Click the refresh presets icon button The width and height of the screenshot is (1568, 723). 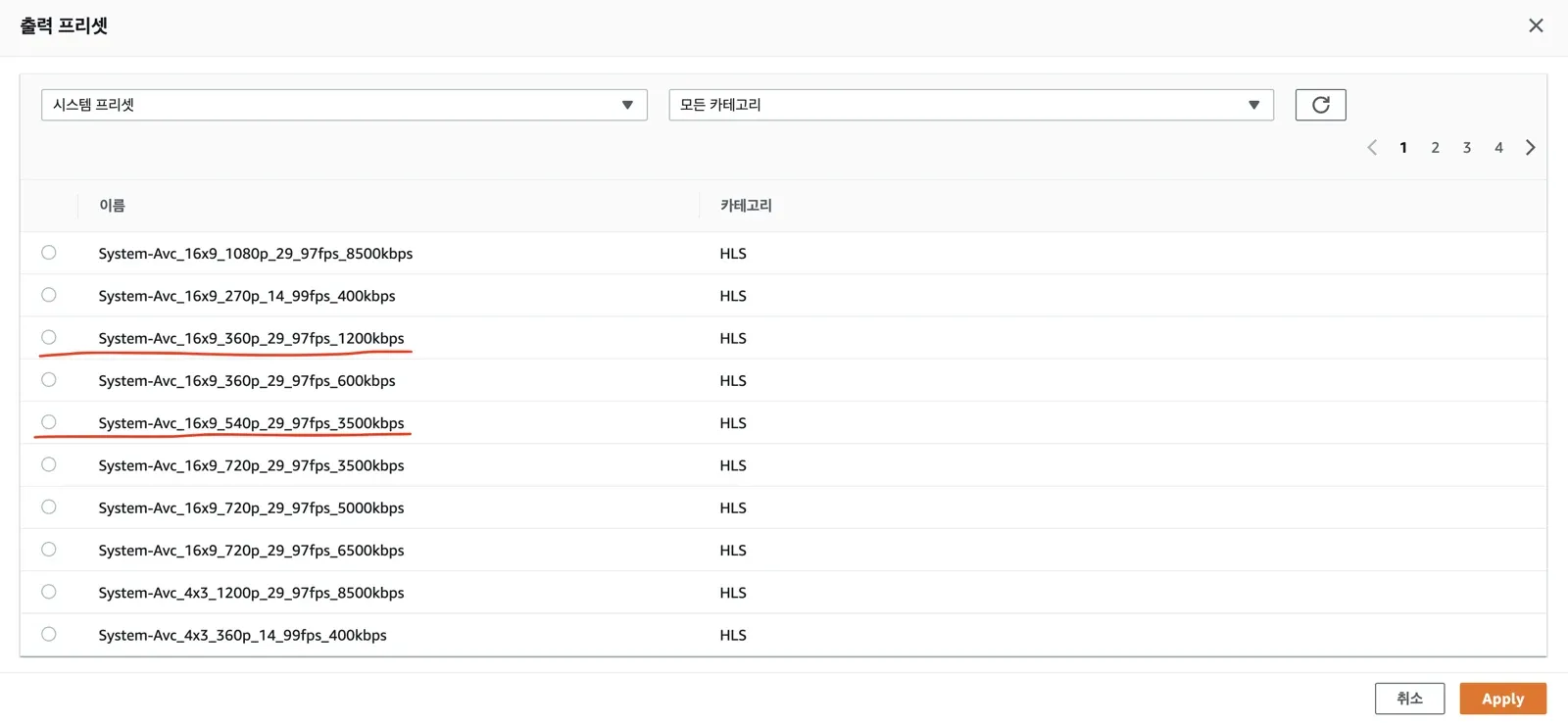pyautogui.click(x=1320, y=105)
